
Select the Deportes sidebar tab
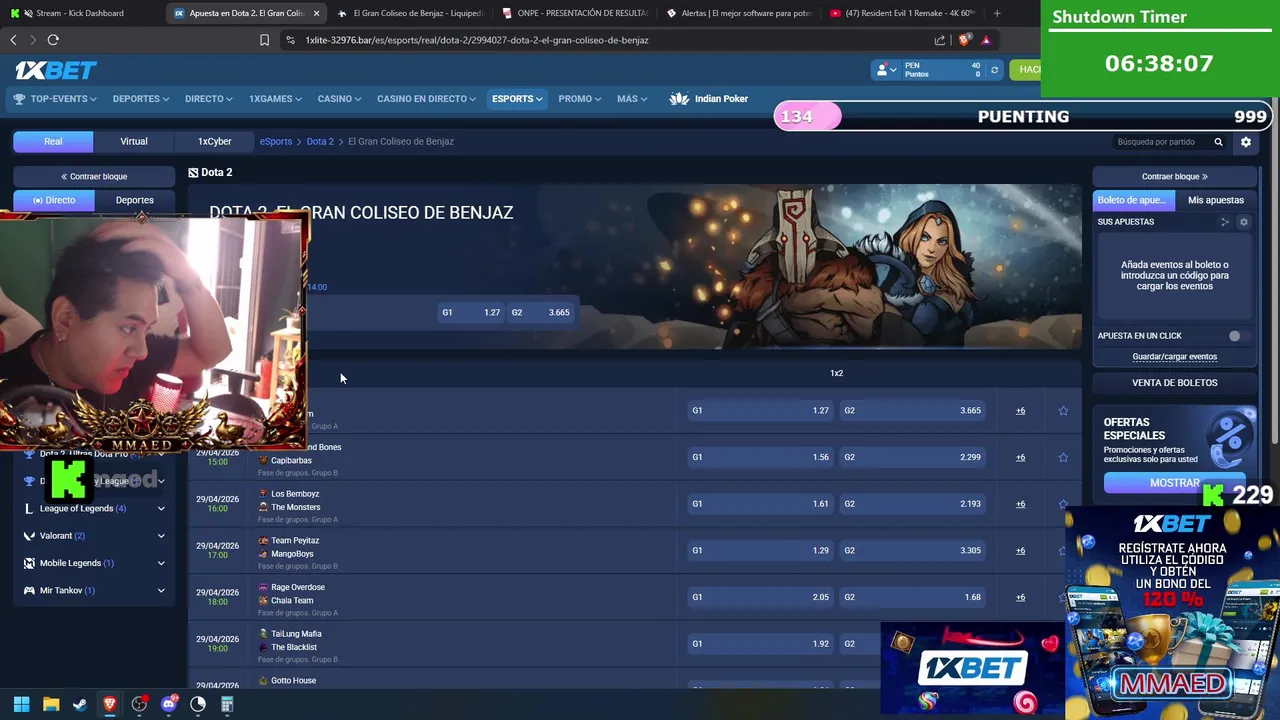click(x=134, y=200)
